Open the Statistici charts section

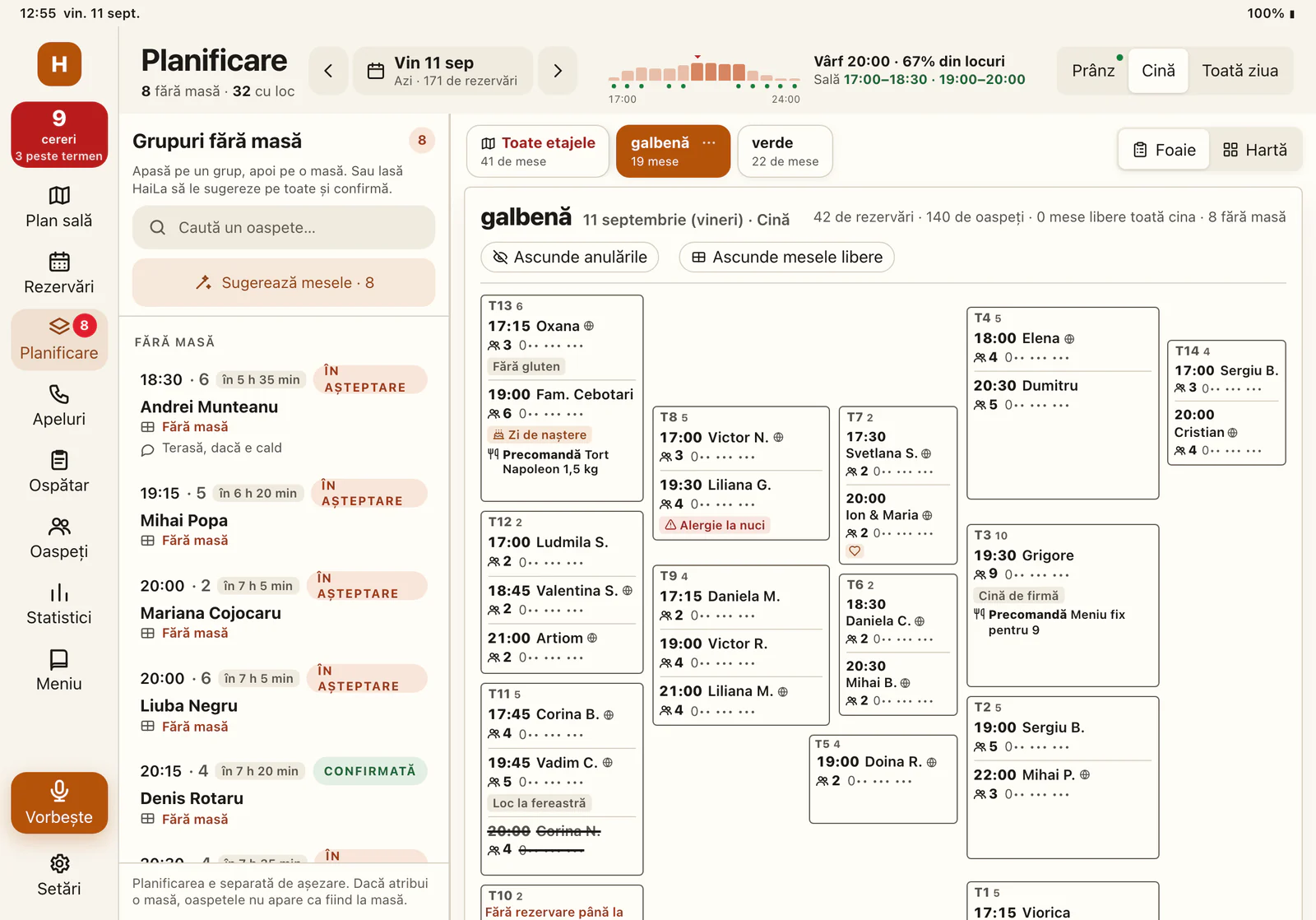tap(59, 604)
